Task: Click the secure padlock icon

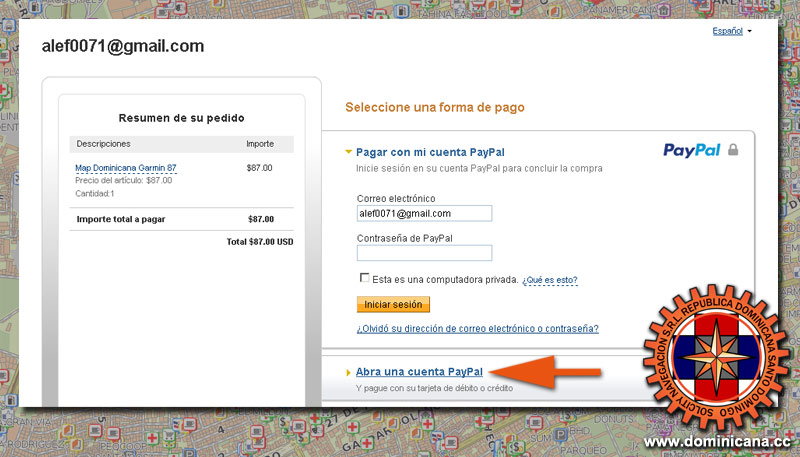Action: click(733, 149)
